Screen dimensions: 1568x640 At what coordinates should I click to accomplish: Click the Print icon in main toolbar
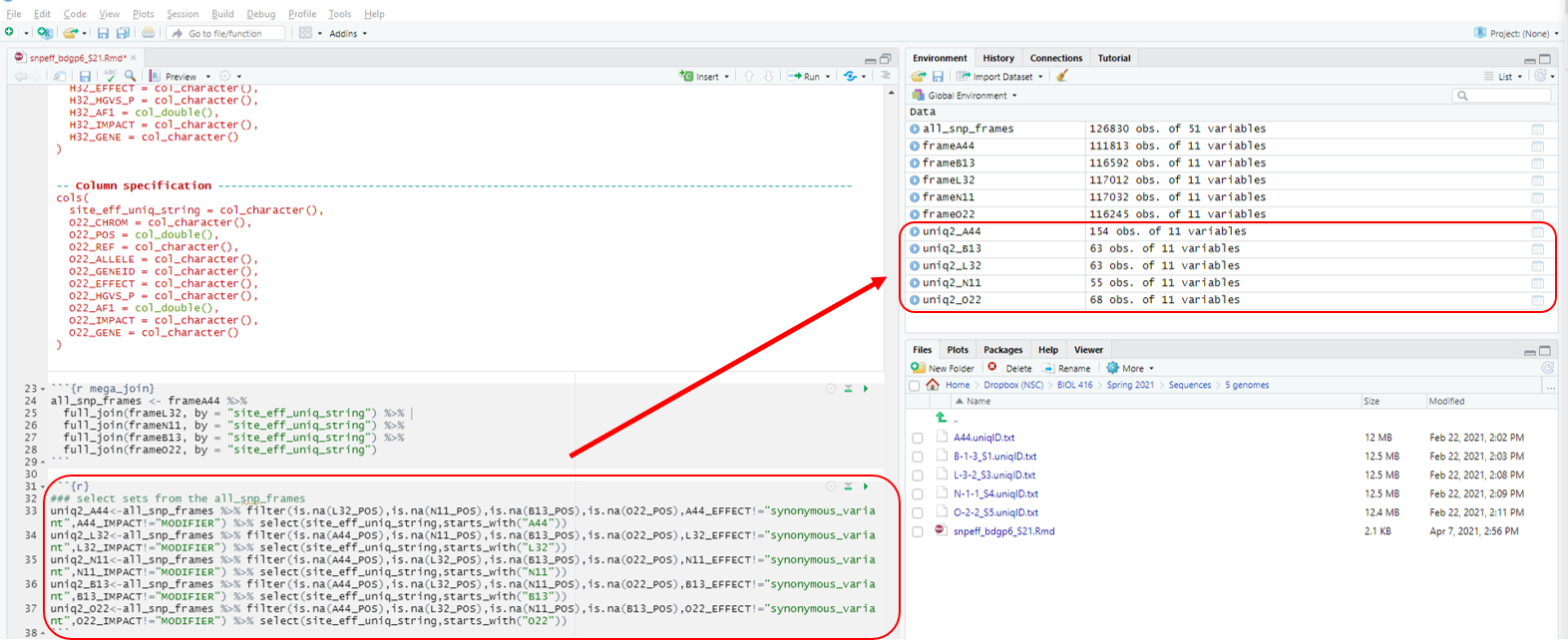point(149,33)
